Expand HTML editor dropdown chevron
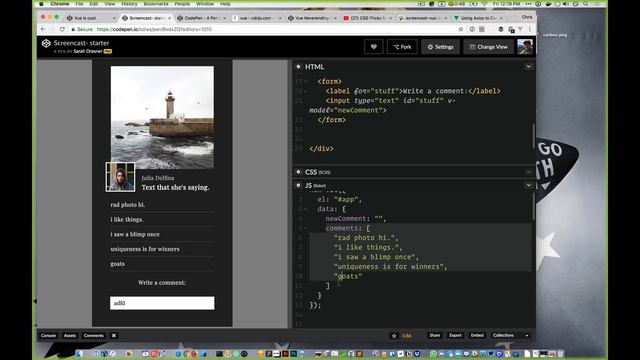Viewport: 640px width, 360px height. coord(529,67)
